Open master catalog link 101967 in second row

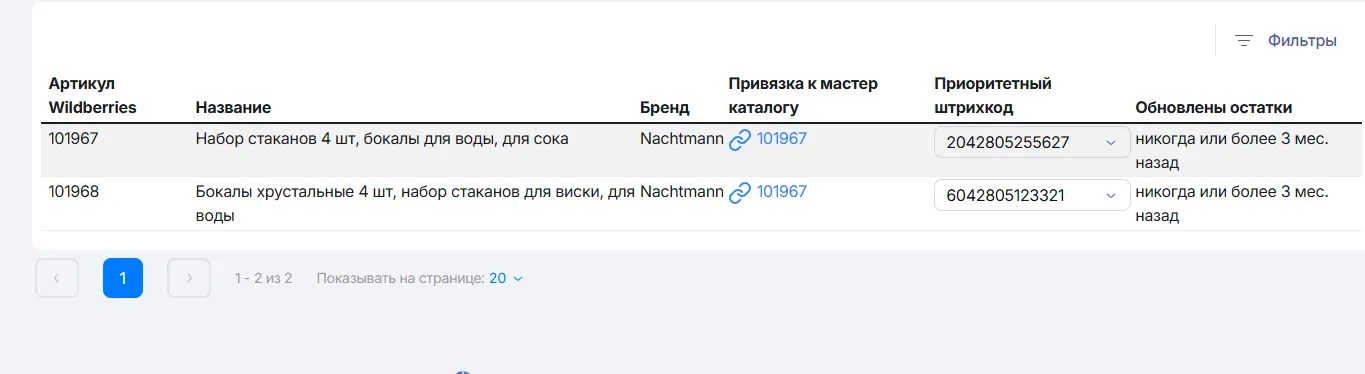tap(782, 192)
